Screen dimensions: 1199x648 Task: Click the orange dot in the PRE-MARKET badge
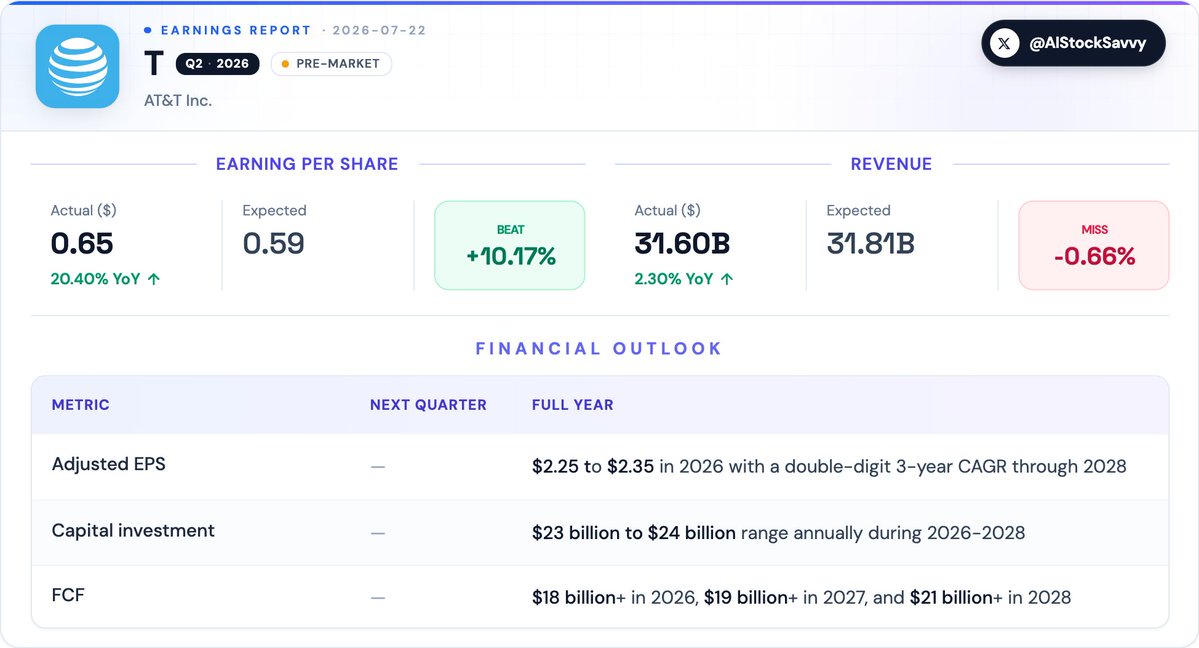point(285,64)
